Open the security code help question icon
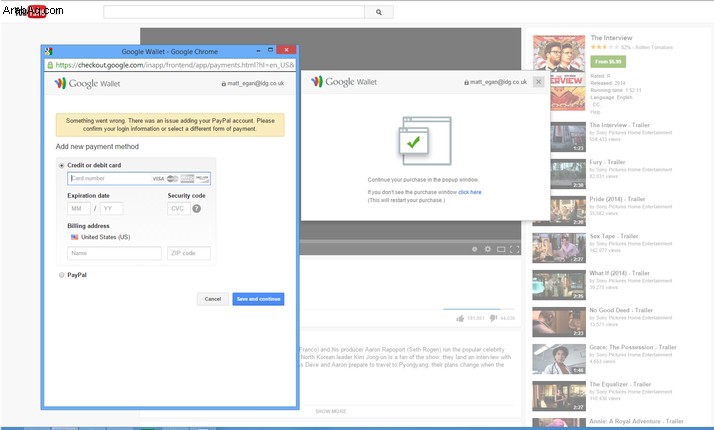The width and height of the screenshot is (714, 430). (x=196, y=209)
